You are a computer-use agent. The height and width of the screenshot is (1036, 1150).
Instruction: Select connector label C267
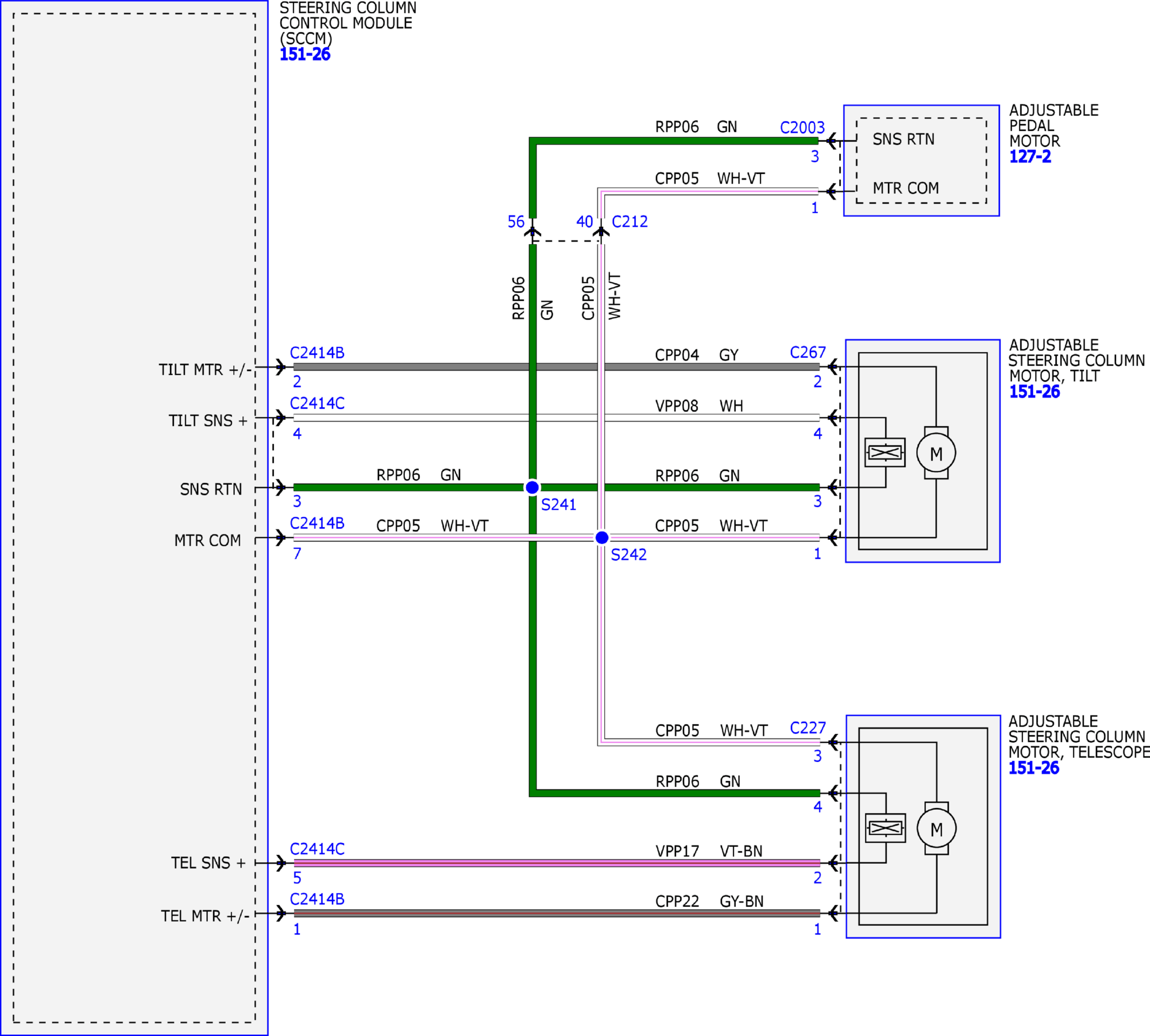[807, 353]
